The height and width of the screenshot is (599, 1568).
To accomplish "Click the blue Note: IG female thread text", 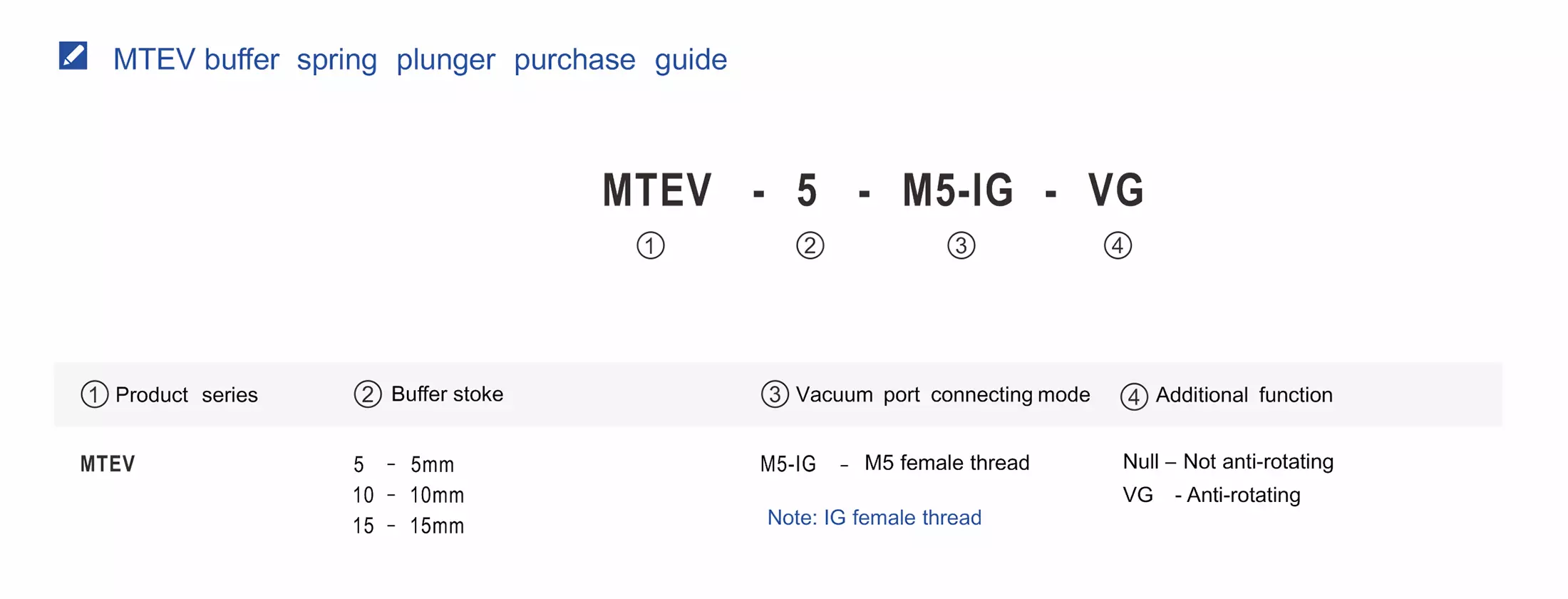I will click(x=874, y=517).
